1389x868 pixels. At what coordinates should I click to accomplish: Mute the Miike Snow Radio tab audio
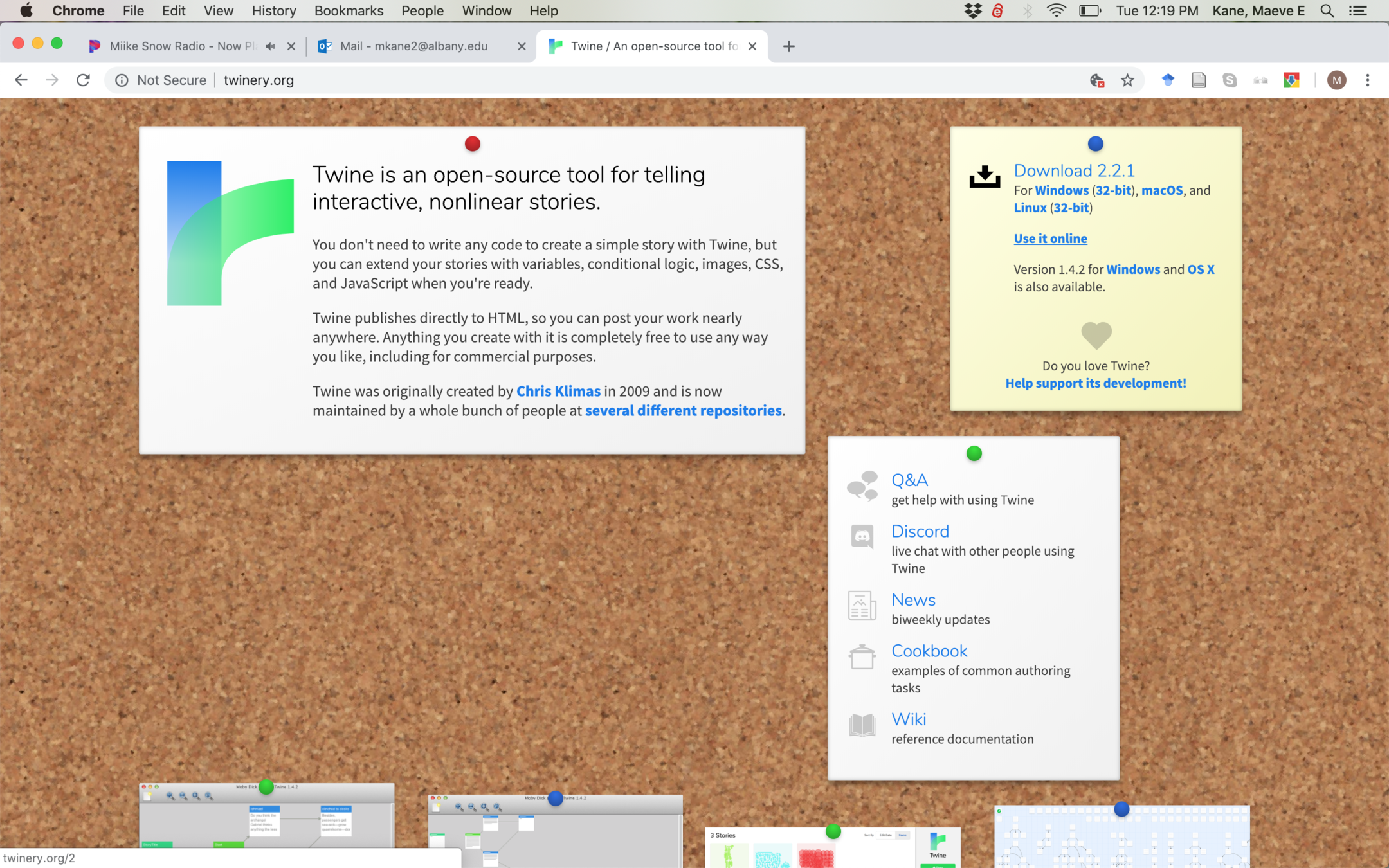270,46
